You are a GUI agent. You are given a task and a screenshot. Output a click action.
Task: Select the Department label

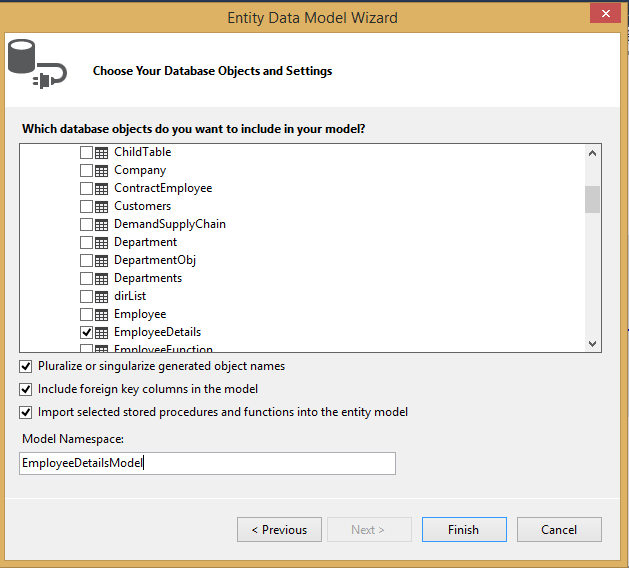pyautogui.click(x=146, y=242)
